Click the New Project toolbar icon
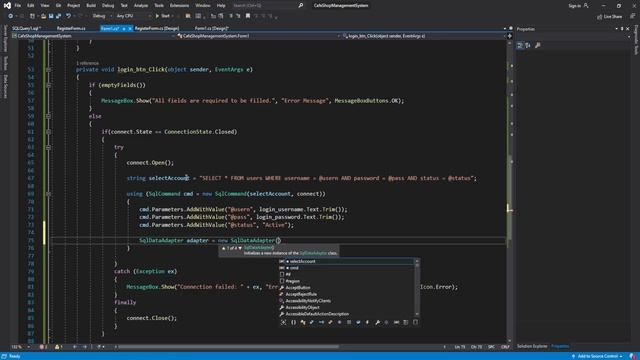This screenshot has width=640, height=360. [x=32, y=16]
